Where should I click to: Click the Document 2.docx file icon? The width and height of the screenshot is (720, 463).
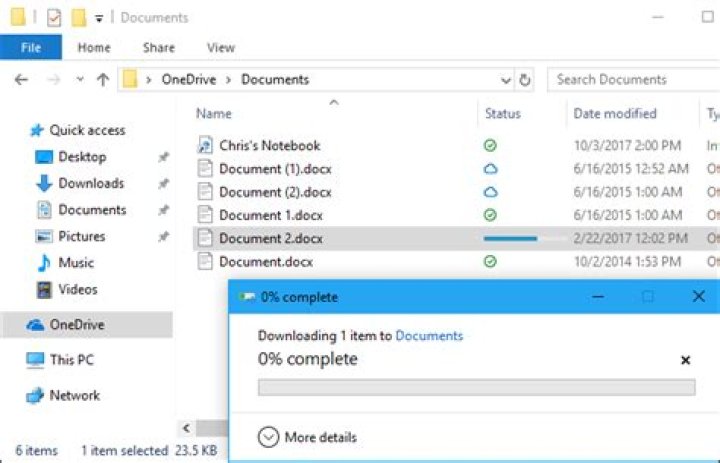tap(205, 238)
